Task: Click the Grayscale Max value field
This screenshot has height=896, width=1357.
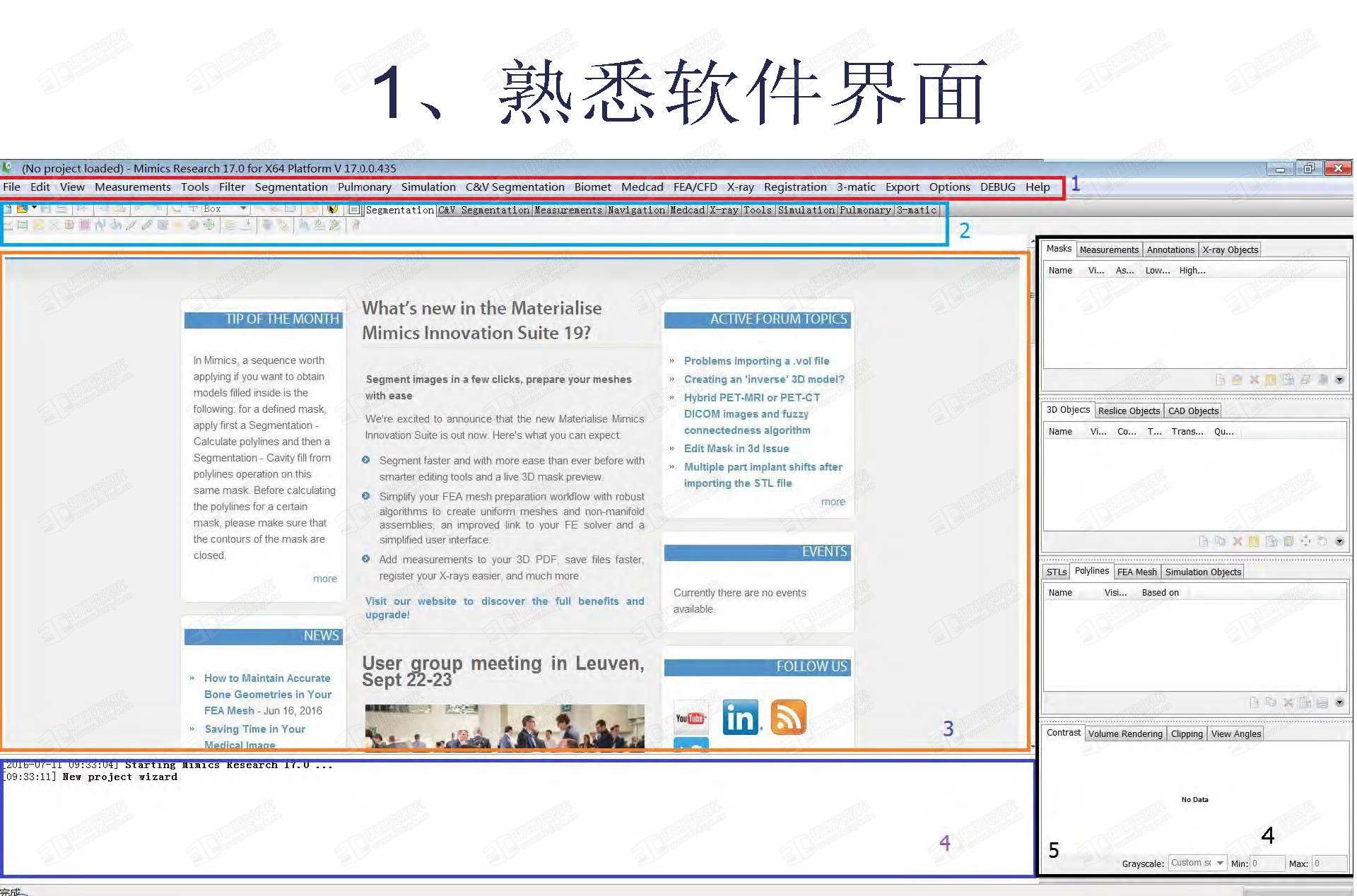Action: tap(1329, 863)
